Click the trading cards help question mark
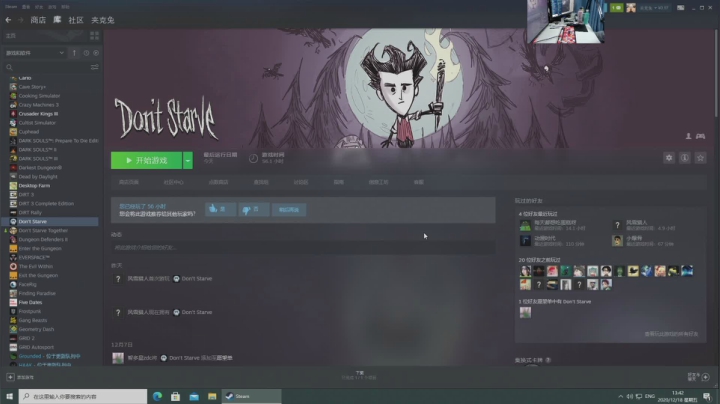 (x=548, y=360)
